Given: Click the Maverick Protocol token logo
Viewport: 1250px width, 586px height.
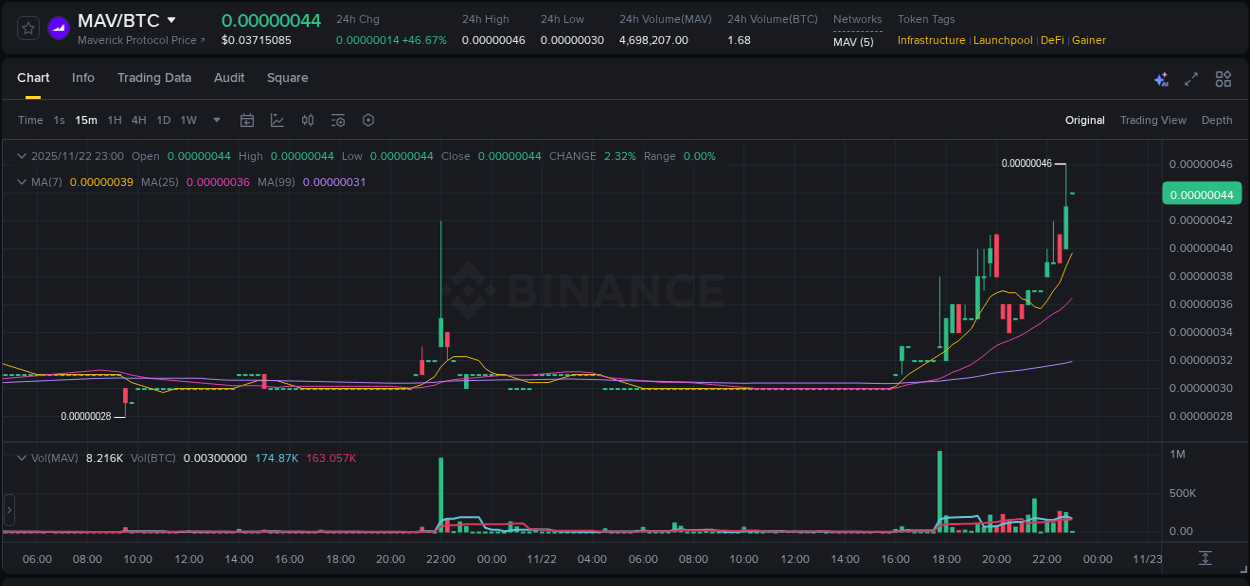Looking at the screenshot, I should pos(59,27).
